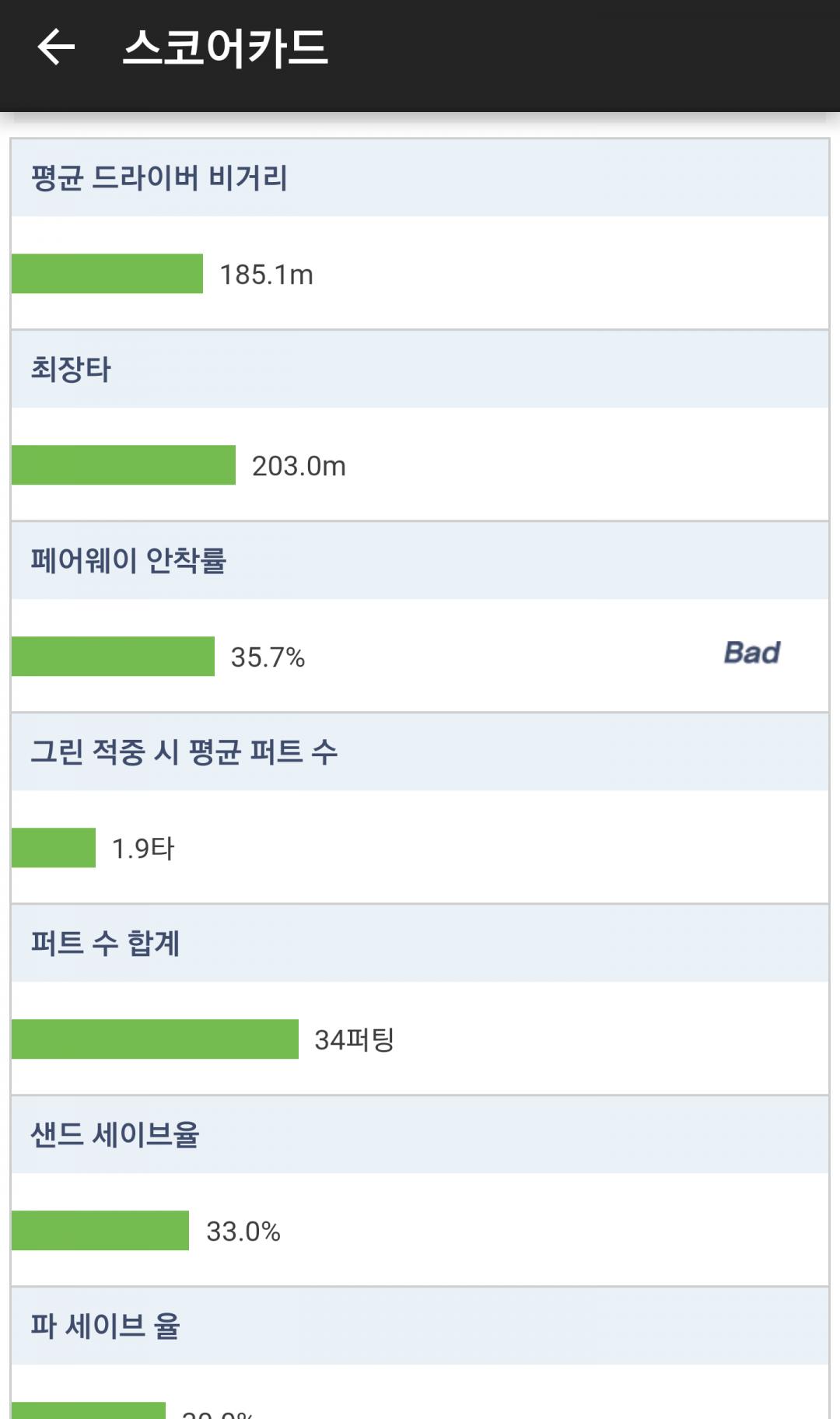Open the 최장타 section header

pyautogui.click(x=71, y=370)
